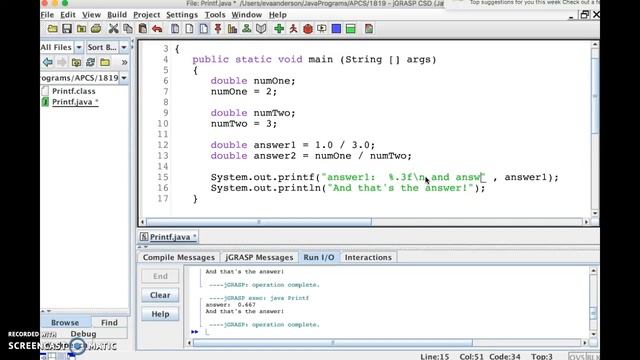Click the Col:51 status bar entry
This screenshot has width=640, height=360.
(471, 356)
